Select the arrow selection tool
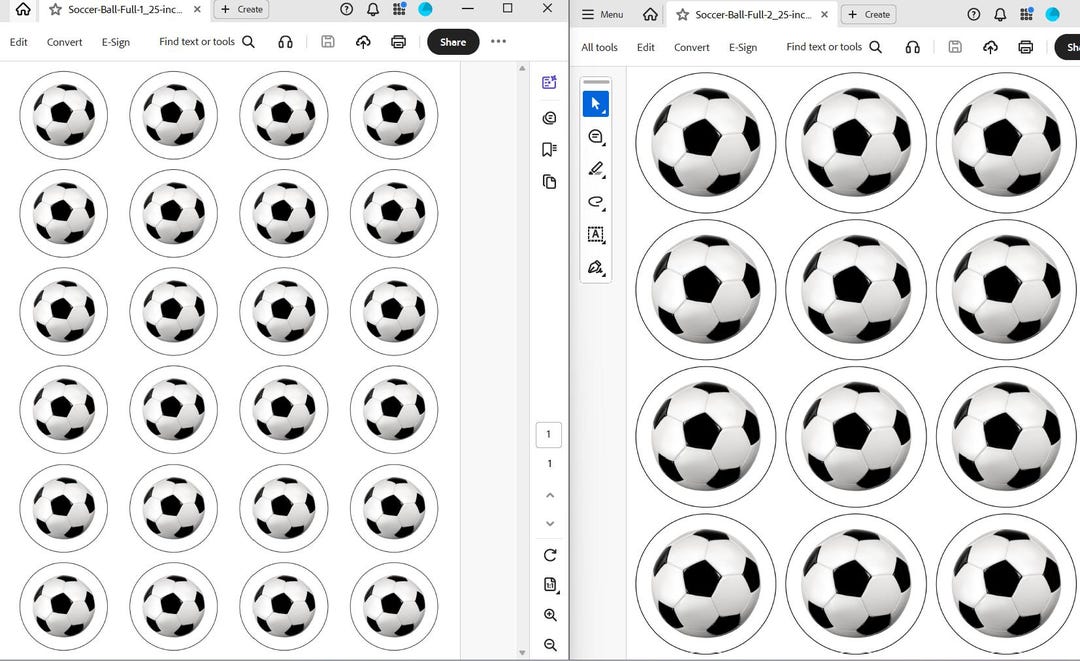 coord(596,104)
